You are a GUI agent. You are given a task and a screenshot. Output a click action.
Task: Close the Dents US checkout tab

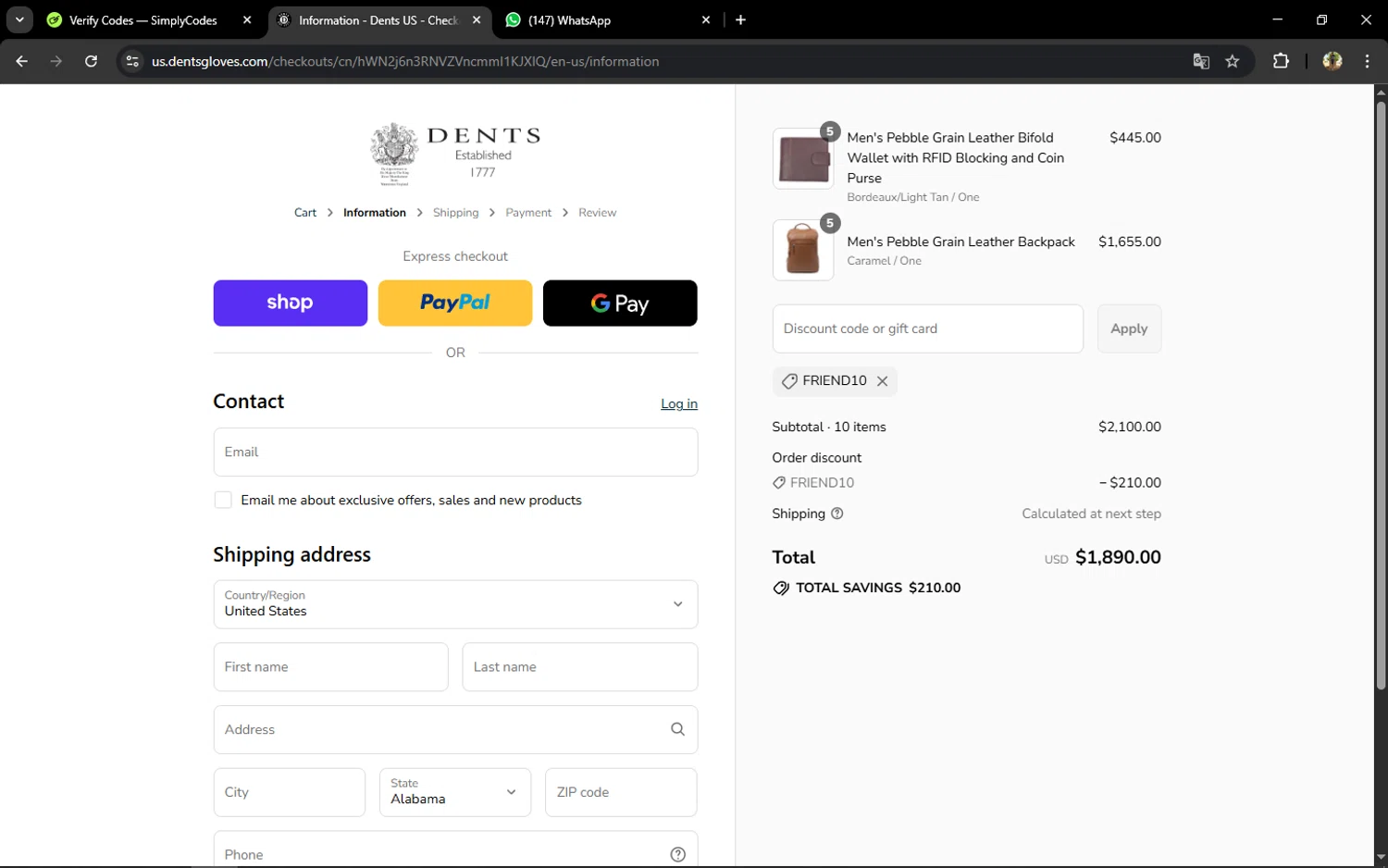pos(477,19)
